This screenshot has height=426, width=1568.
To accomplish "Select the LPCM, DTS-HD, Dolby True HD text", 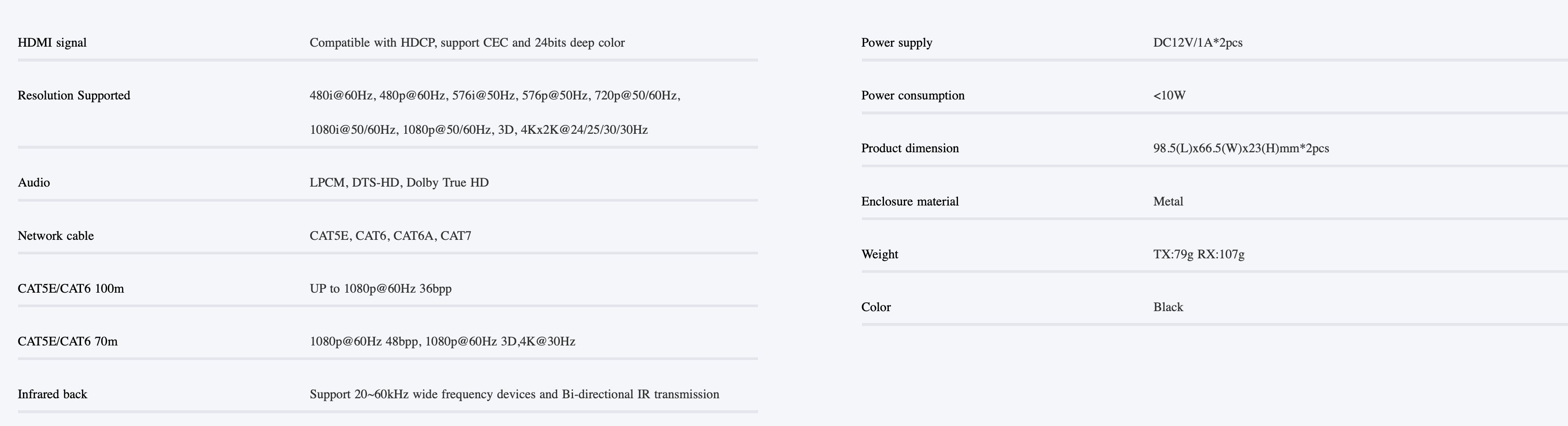I will click(x=399, y=183).
